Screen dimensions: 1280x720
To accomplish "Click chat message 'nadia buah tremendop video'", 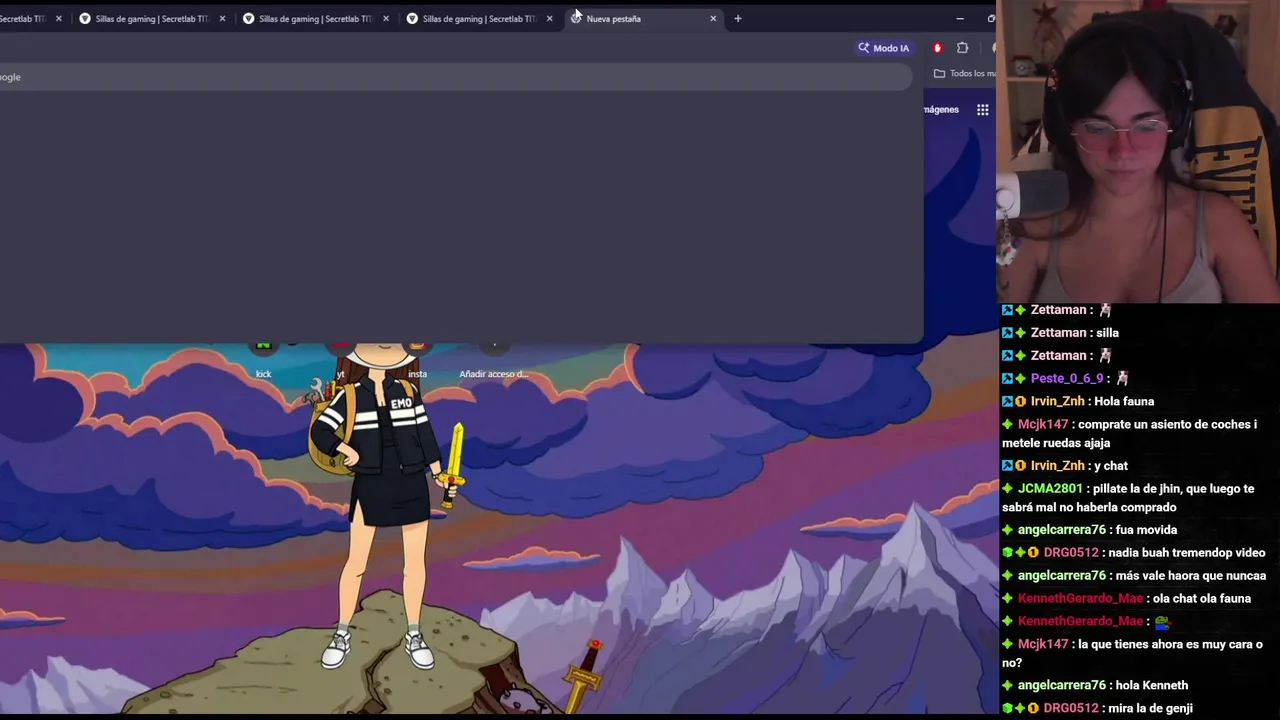I will (x=1188, y=552).
